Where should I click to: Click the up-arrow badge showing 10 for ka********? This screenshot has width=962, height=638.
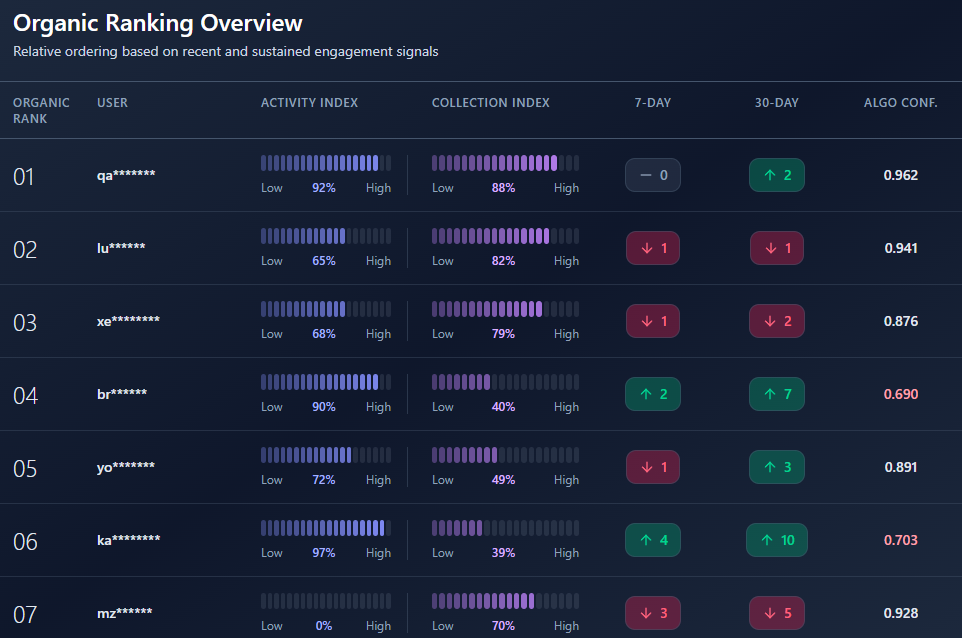pyautogui.click(x=777, y=540)
